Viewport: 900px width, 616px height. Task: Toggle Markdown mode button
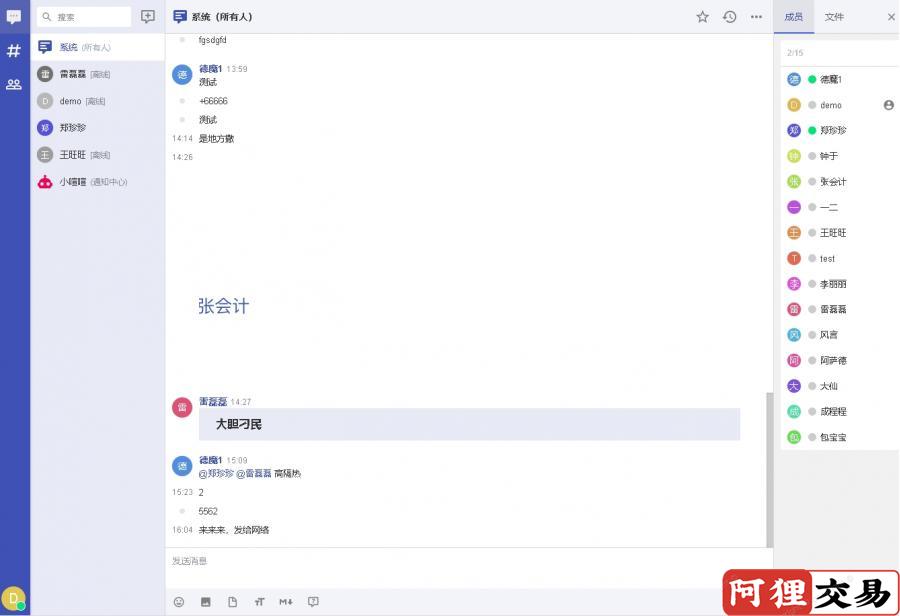286,602
